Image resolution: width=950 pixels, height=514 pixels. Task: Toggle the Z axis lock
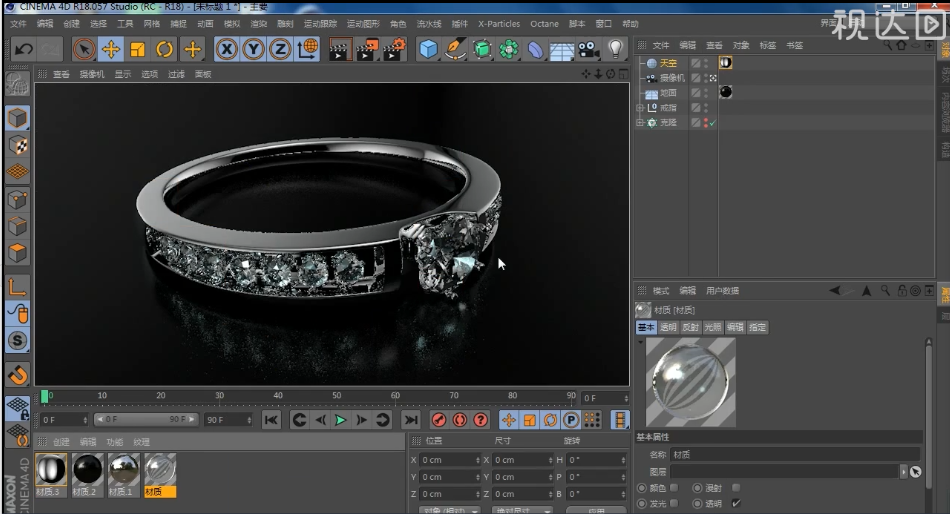pyautogui.click(x=280, y=49)
